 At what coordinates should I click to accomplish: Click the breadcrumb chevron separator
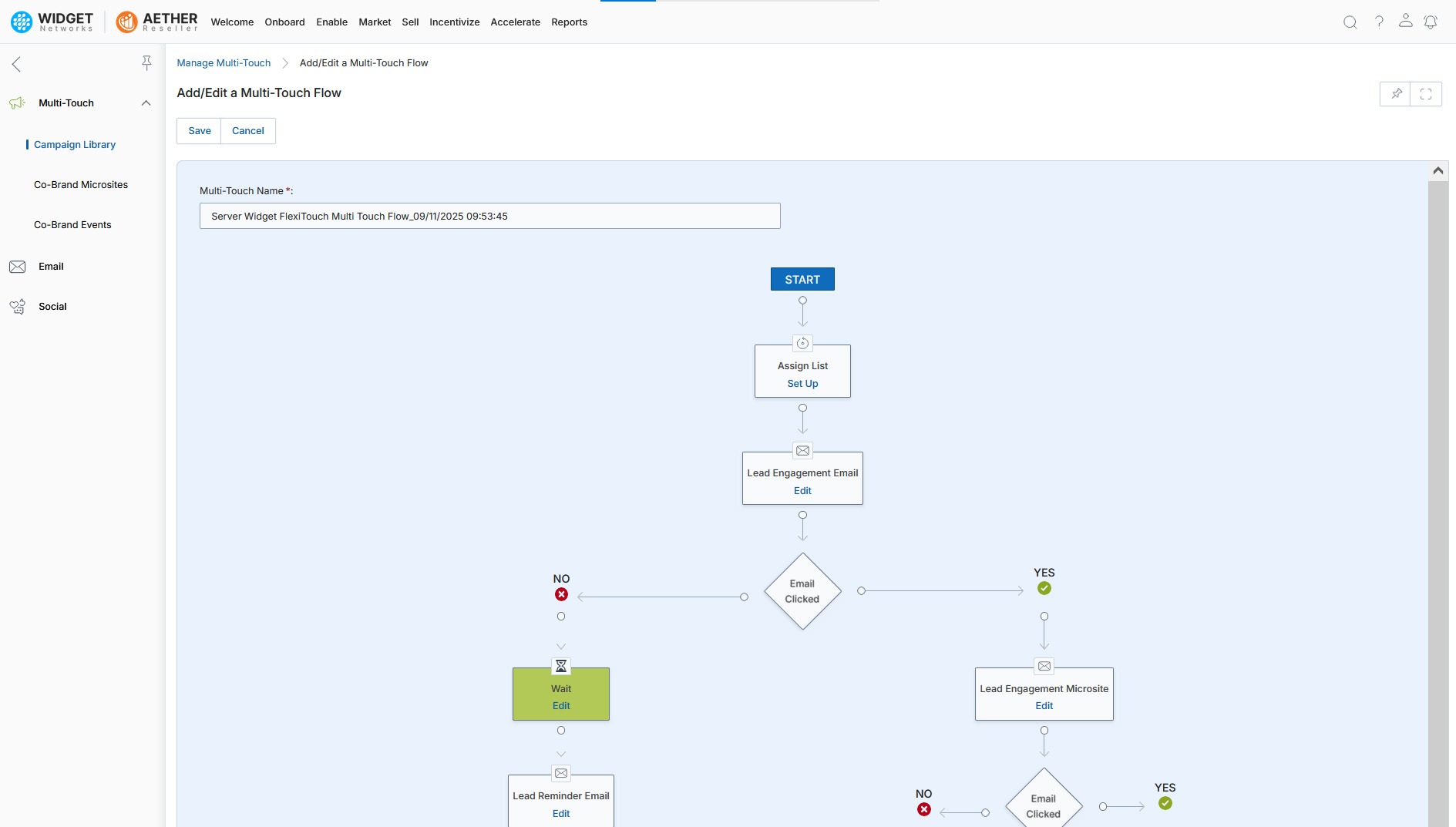284,63
